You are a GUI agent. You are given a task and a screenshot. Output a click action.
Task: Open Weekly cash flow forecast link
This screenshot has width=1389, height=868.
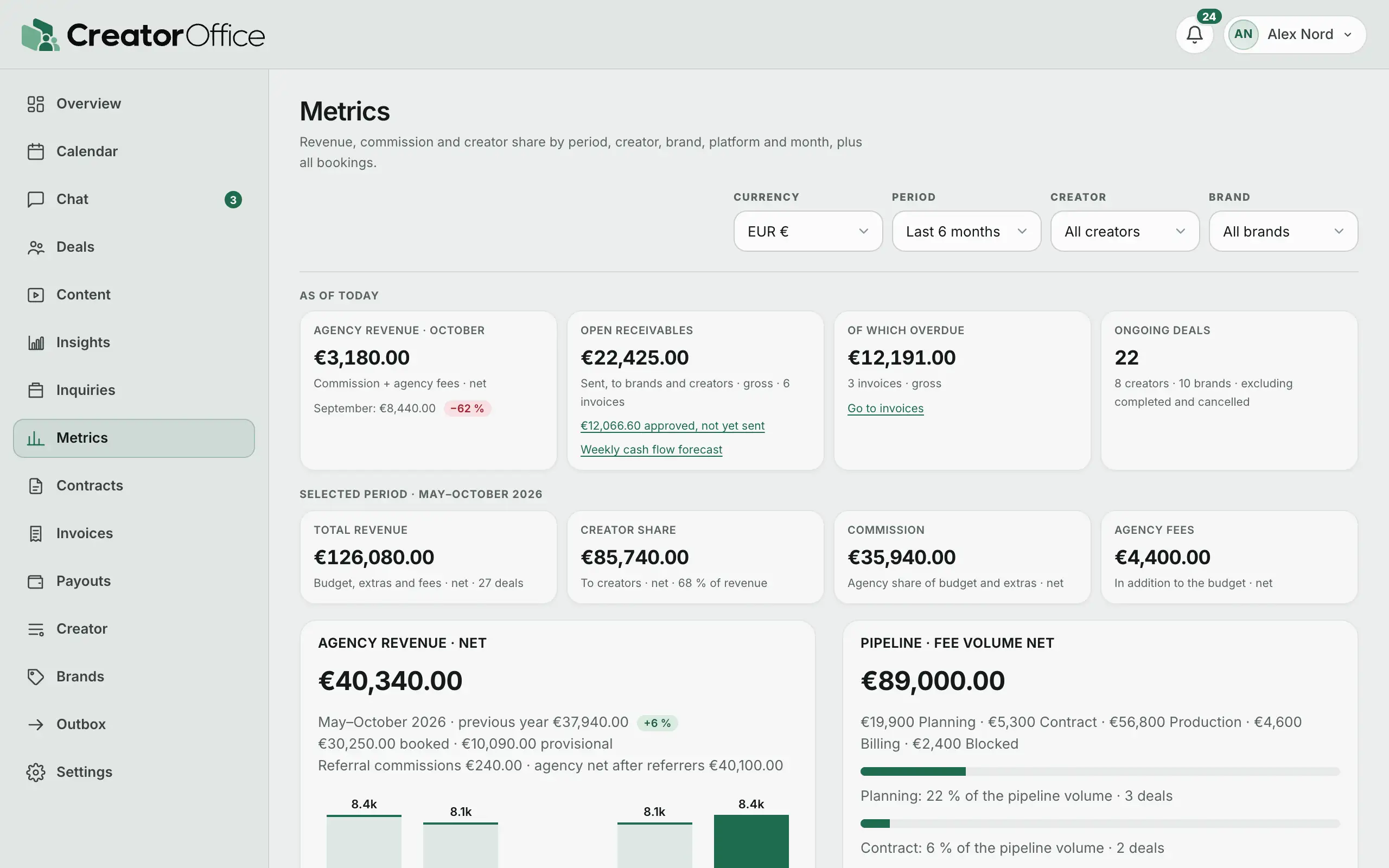pyautogui.click(x=651, y=450)
